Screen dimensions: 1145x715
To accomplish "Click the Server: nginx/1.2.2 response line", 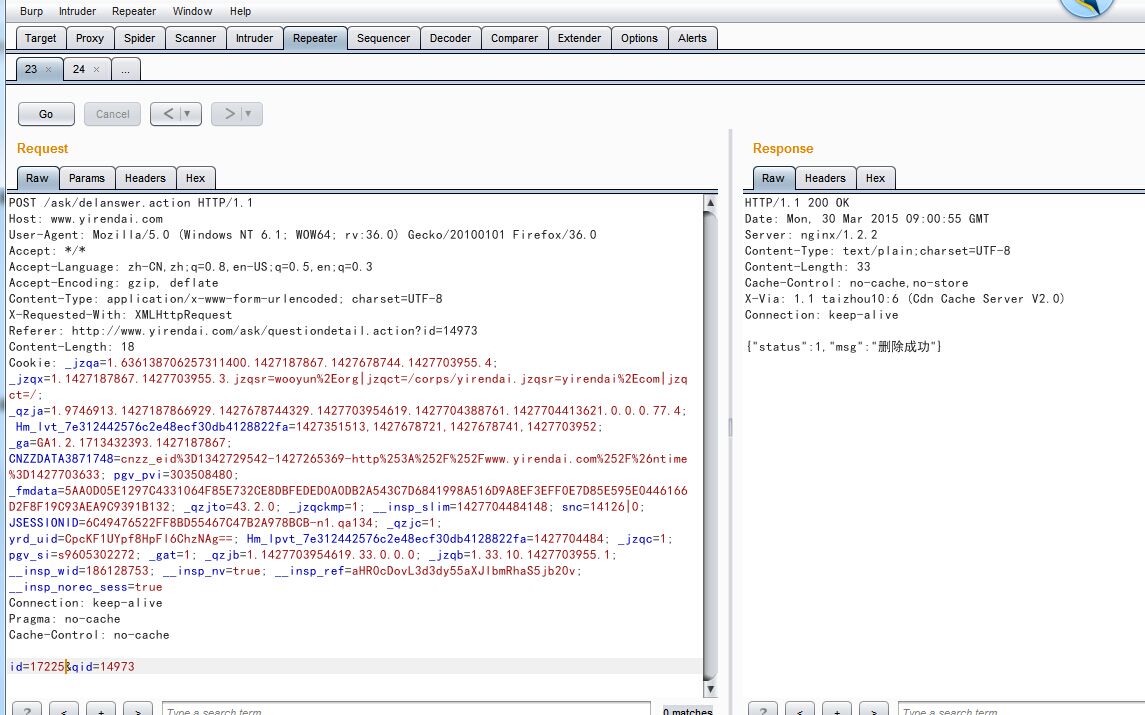I will (811, 235).
